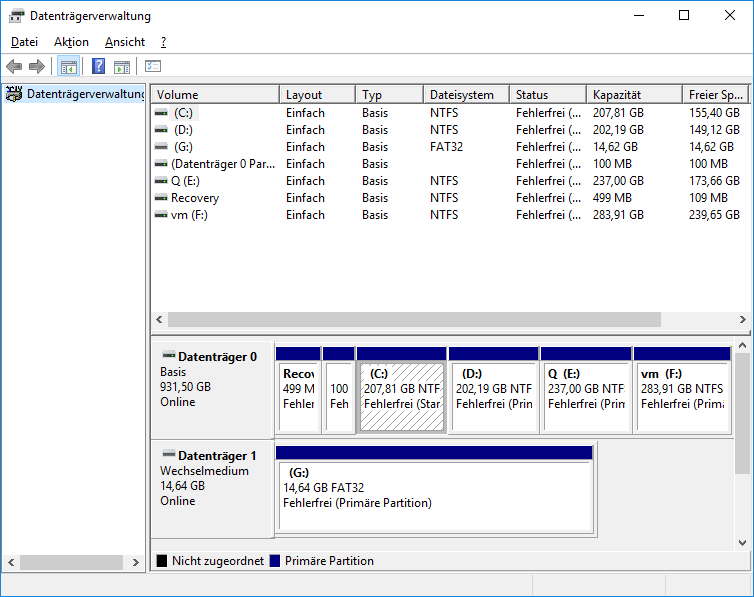Click the Datenträger 1 Wechselmedium label panel
754x597 pixels.
click(x=213, y=489)
